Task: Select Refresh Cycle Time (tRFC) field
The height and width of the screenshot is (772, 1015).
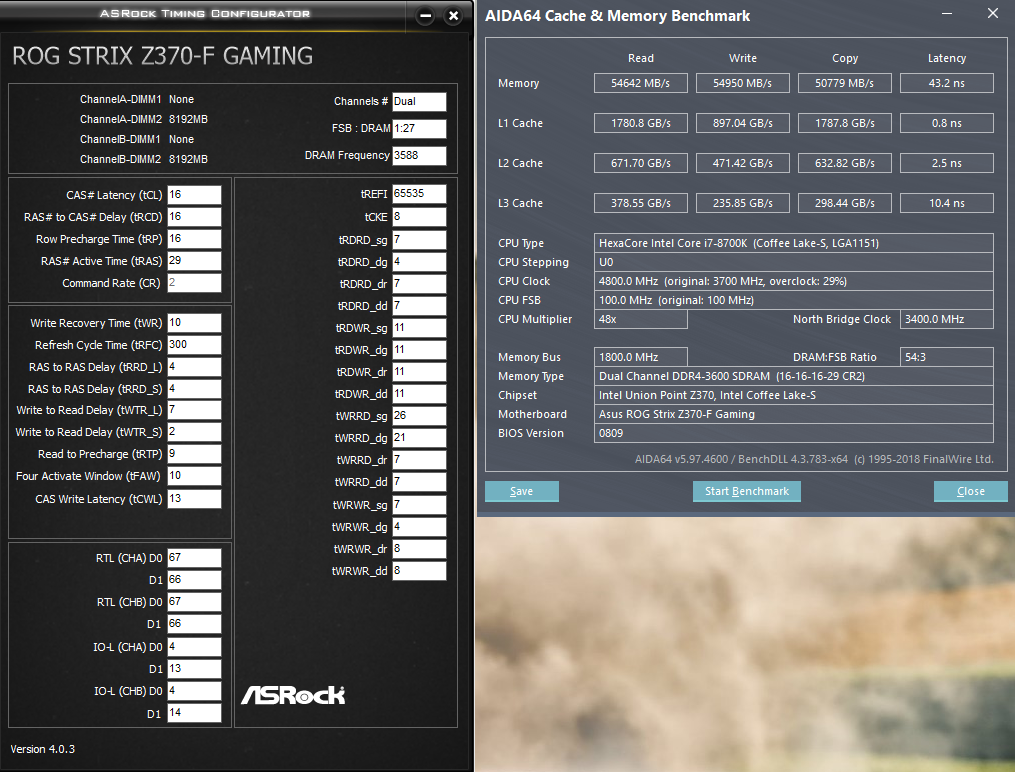Action: (x=194, y=345)
